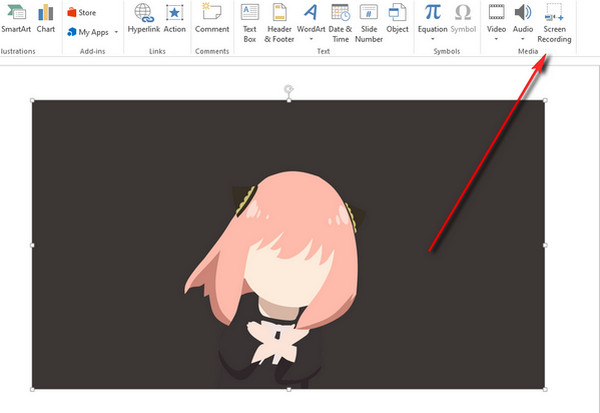Open Header & Footer settings
This screenshot has width=600, height=413.
279,23
